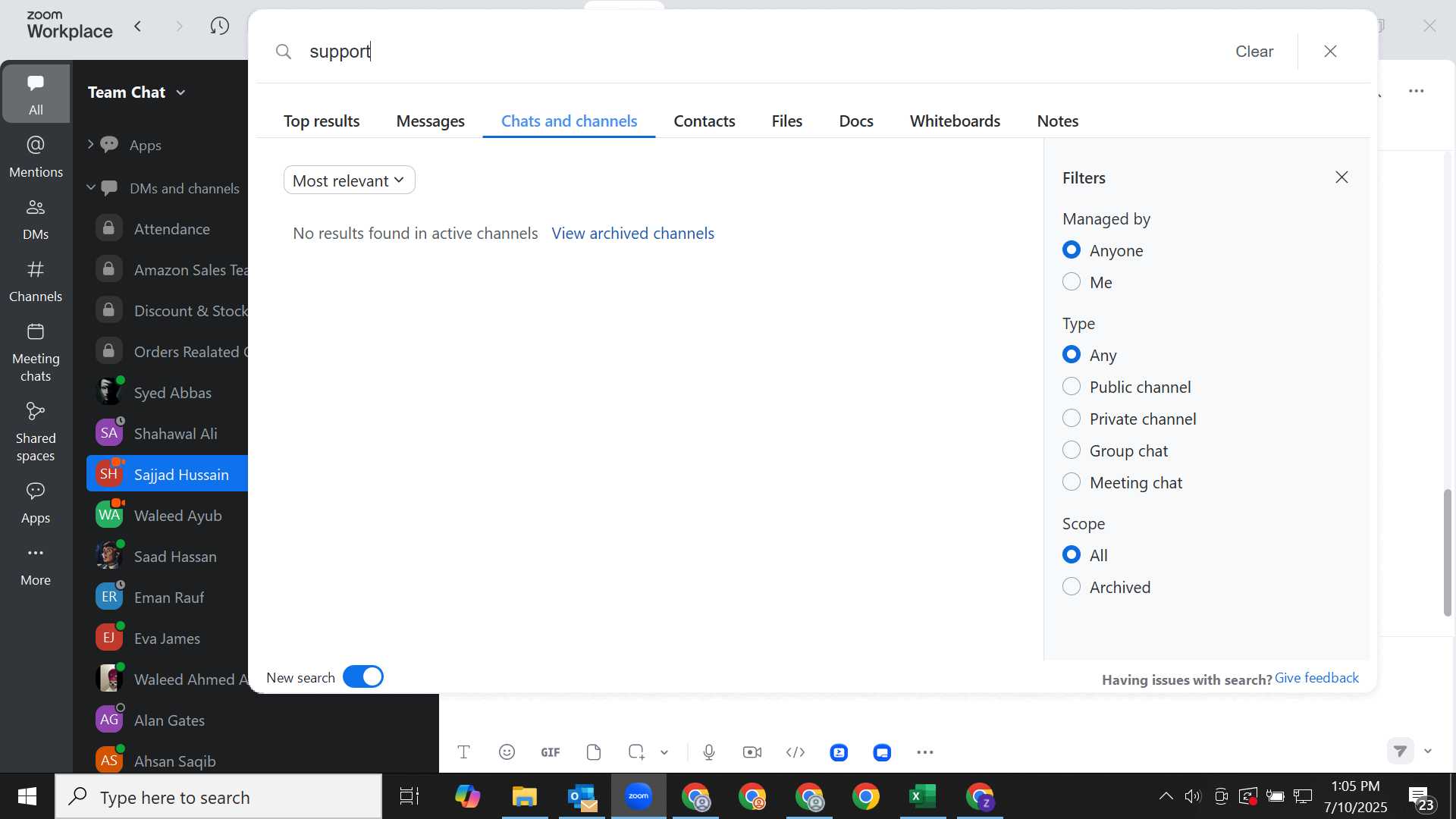Select Type Any option
1456x819 pixels.
1072,355
